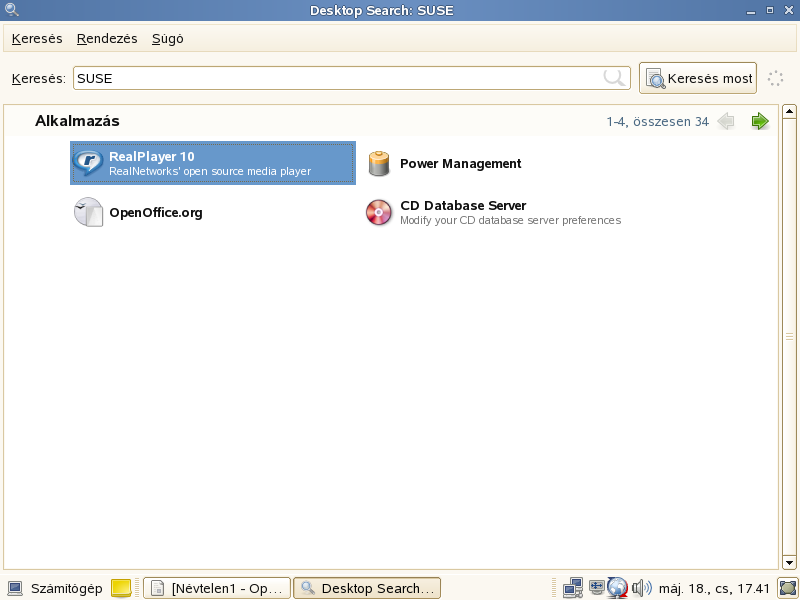The image size is (800, 600).
Task: Select the 'Power Management' result text
Action: pos(460,164)
